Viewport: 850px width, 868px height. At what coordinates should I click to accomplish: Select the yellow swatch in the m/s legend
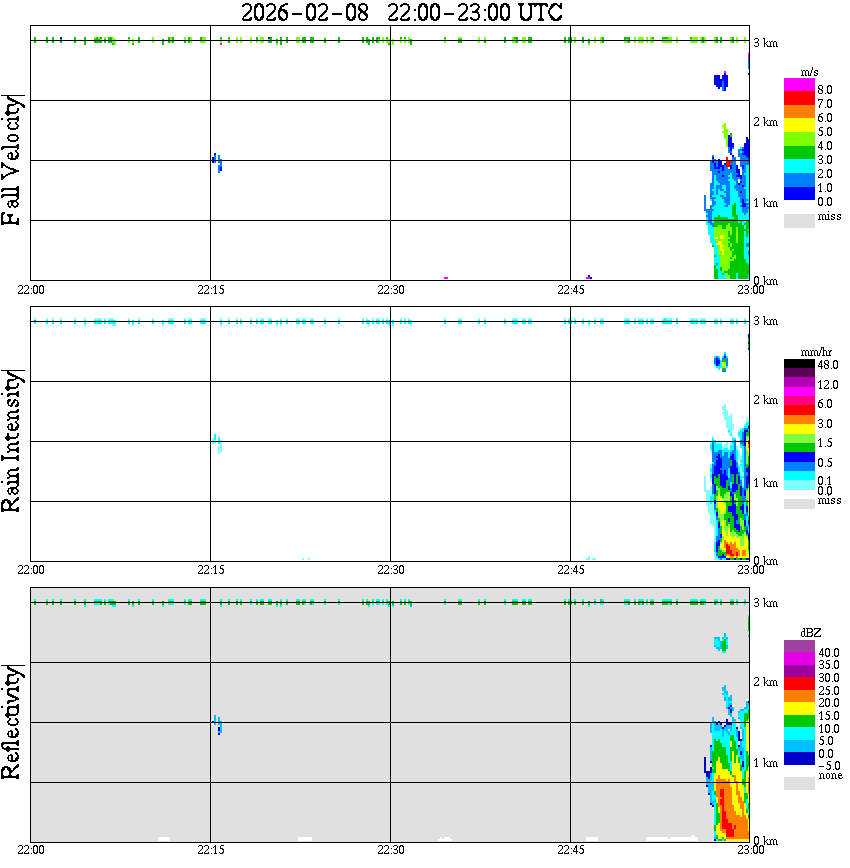(799, 126)
